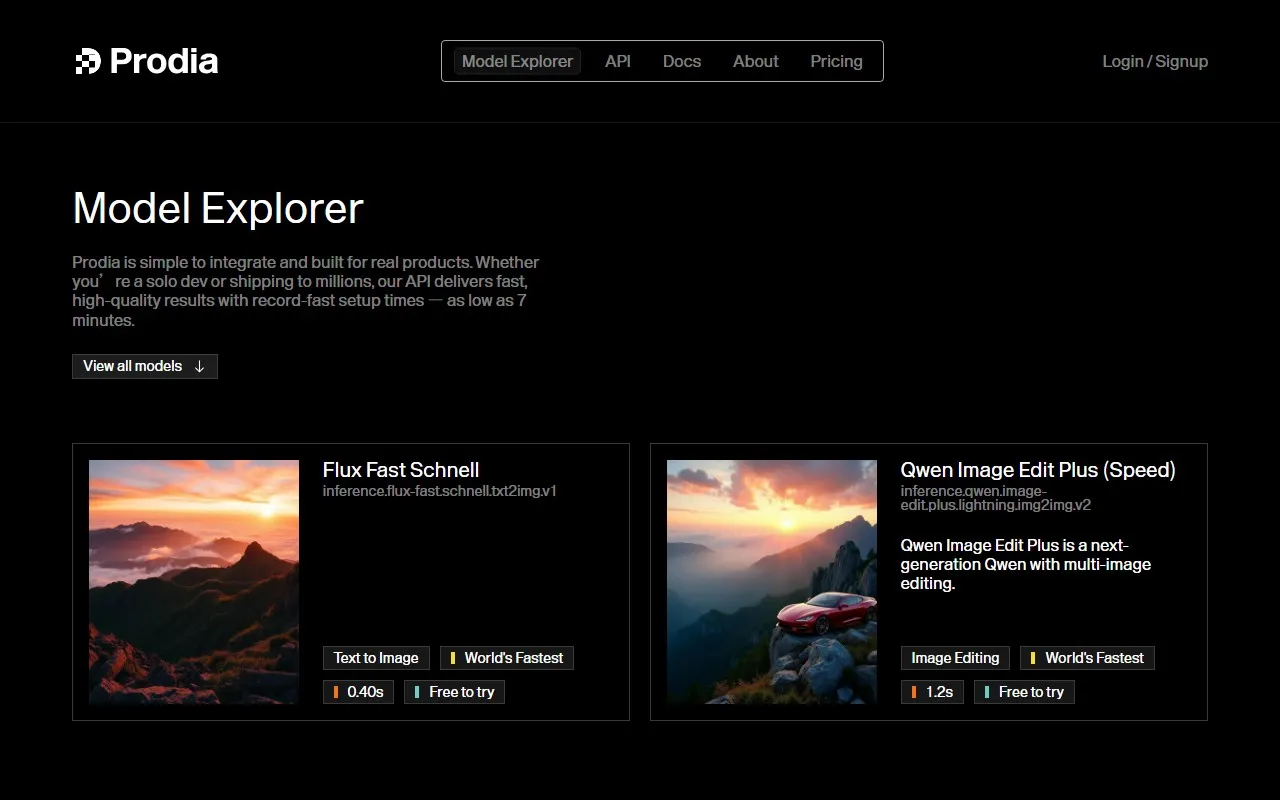Viewport: 1280px width, 800px height.
Task: Click the Image Editing tag
Action: coord(955,658)
